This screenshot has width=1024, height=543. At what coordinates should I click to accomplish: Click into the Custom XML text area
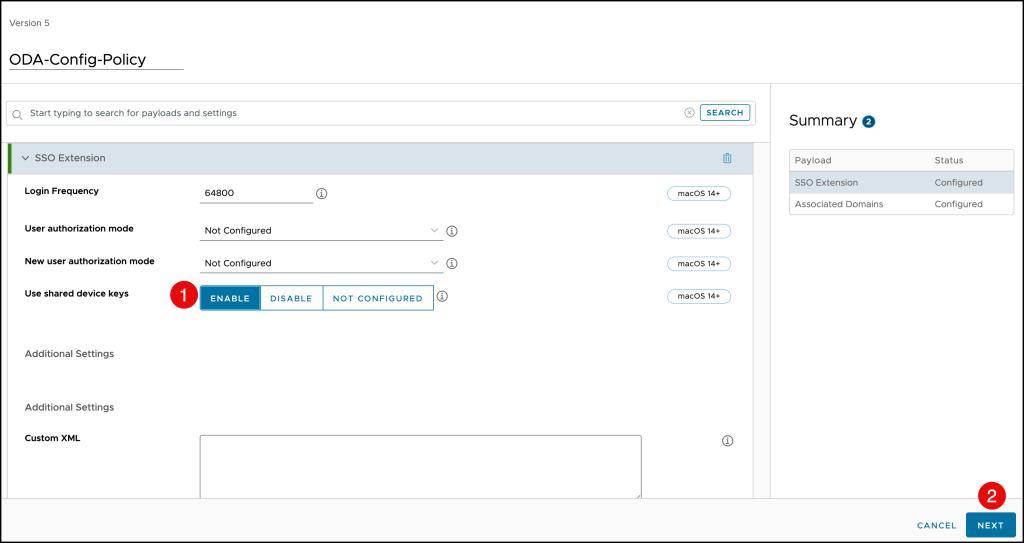coord(420,465)
